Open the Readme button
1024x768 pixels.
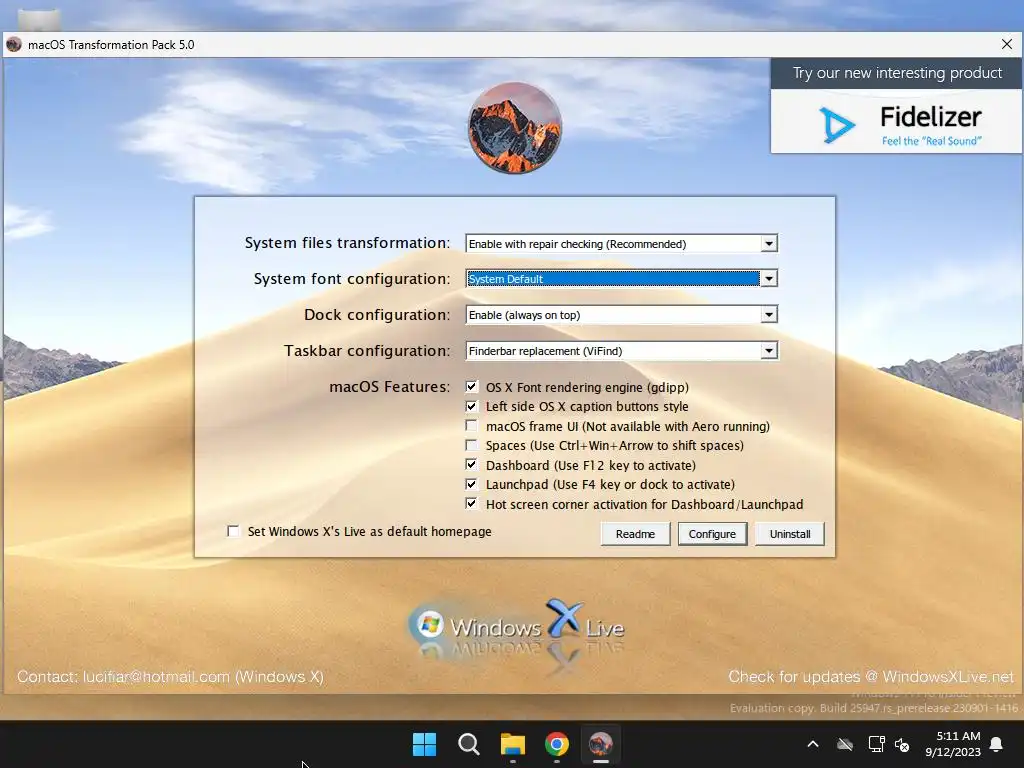635,534
